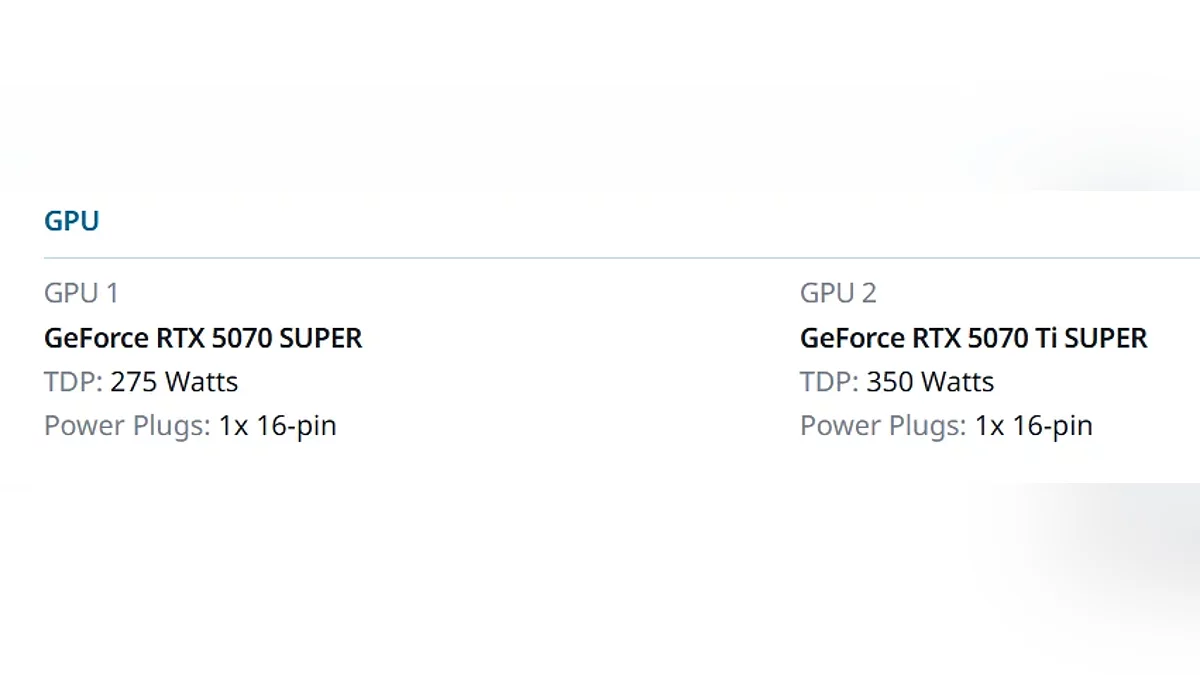Click the GPU 1 label
This screenshot has width=1200, height=675.
pos(81,293)
